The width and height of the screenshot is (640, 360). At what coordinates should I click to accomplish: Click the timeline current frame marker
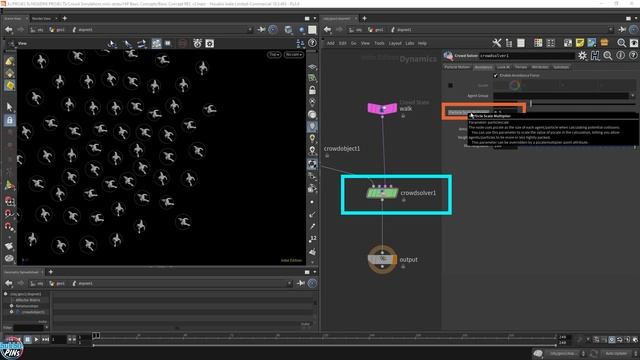coord(96,336)
